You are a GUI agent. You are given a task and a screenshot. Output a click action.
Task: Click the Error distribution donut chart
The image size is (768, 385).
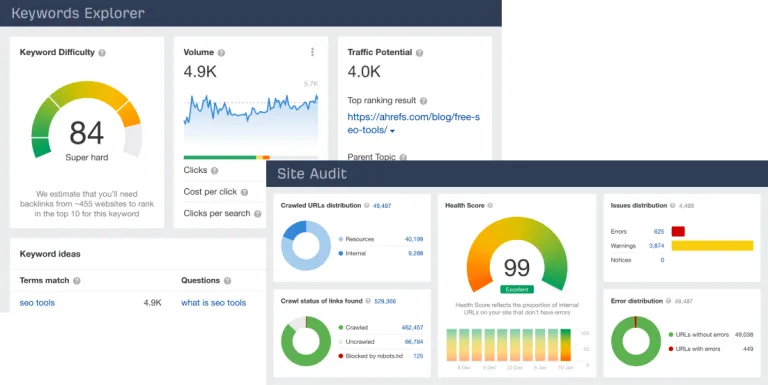tap(636, 341)
